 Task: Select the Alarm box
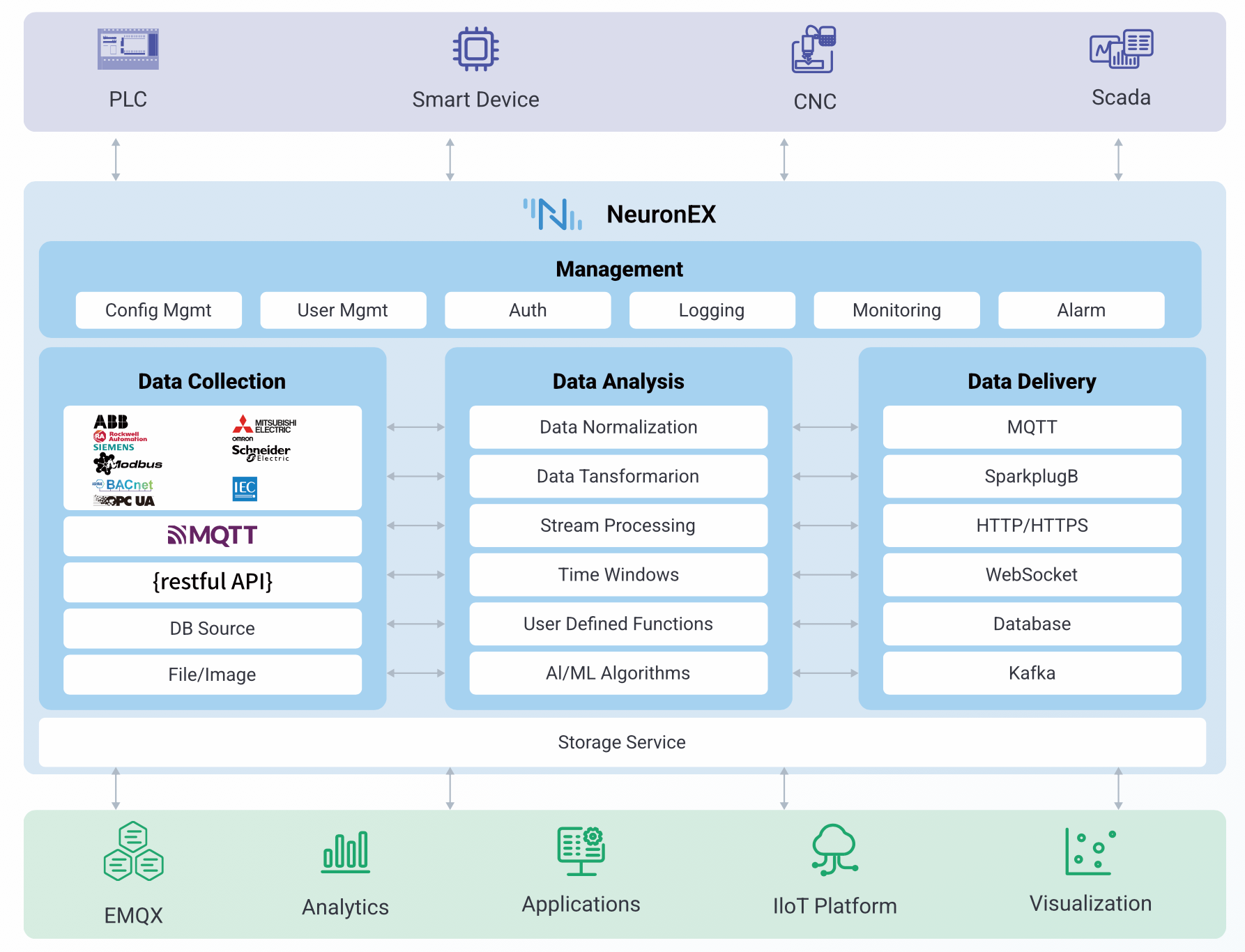tap(1081, 310)
